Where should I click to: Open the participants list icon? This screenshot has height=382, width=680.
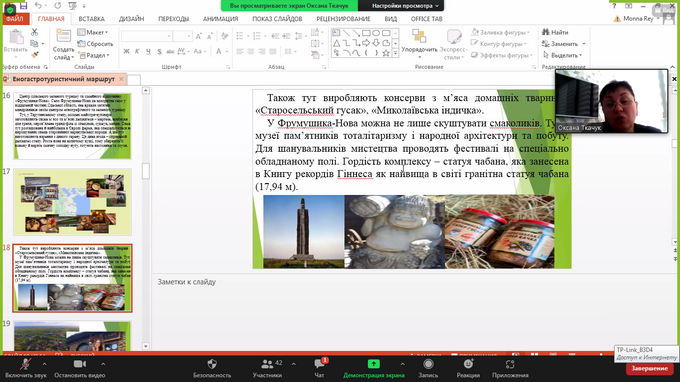[267, 364]
